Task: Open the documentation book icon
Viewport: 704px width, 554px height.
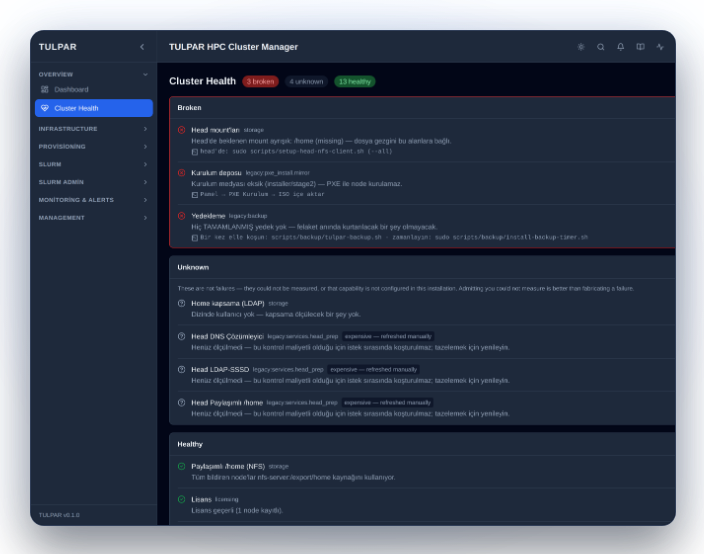Action: 640,47
